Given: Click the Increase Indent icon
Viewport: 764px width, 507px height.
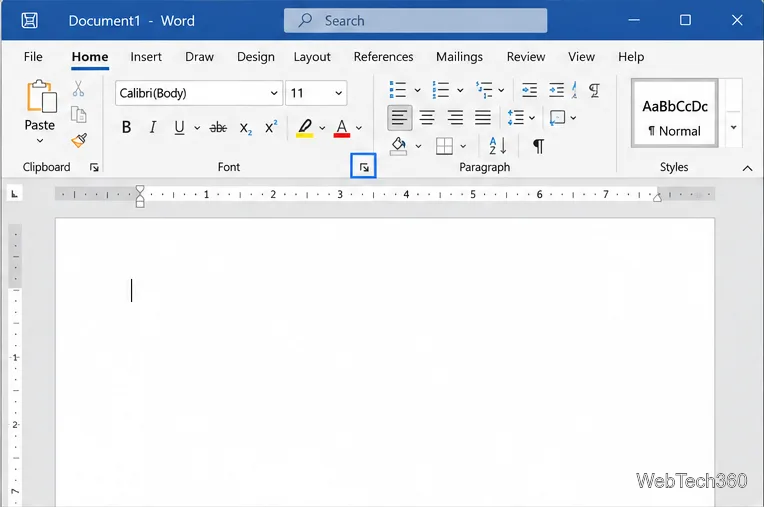Looking at the screenshot, I should pos(556,90).
